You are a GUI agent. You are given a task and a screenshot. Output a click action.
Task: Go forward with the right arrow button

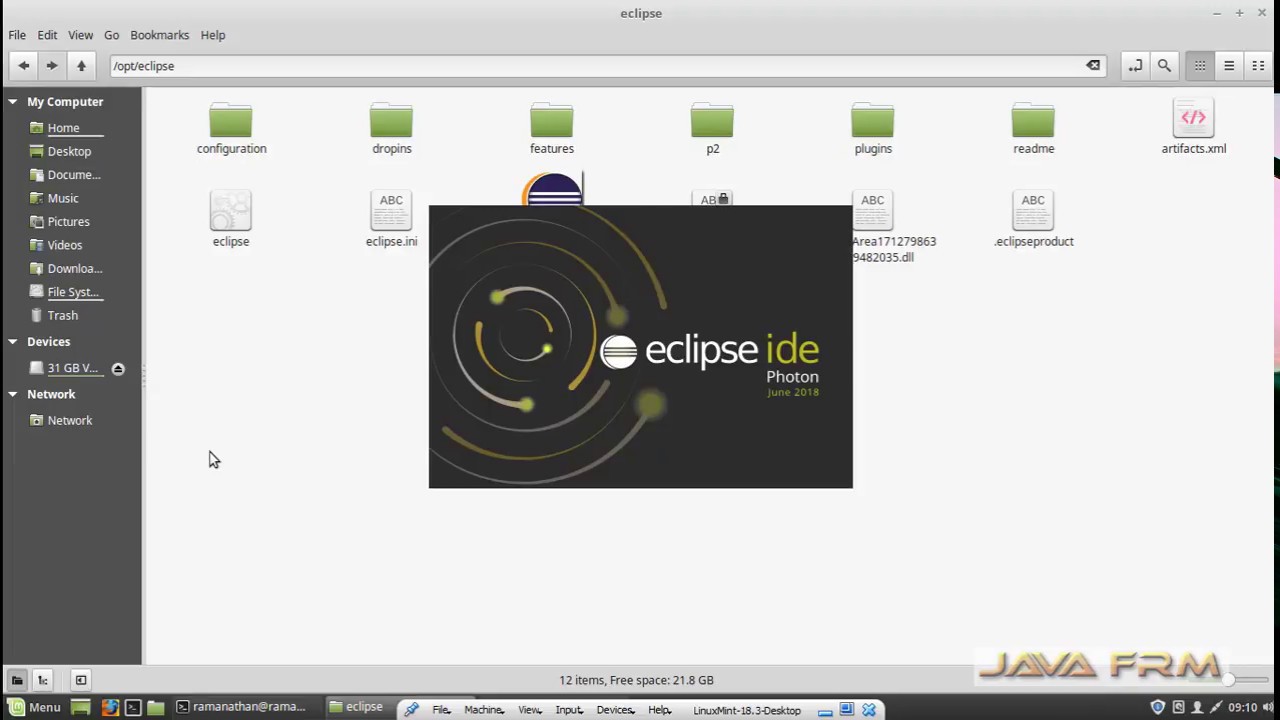[x=52, y=65]
